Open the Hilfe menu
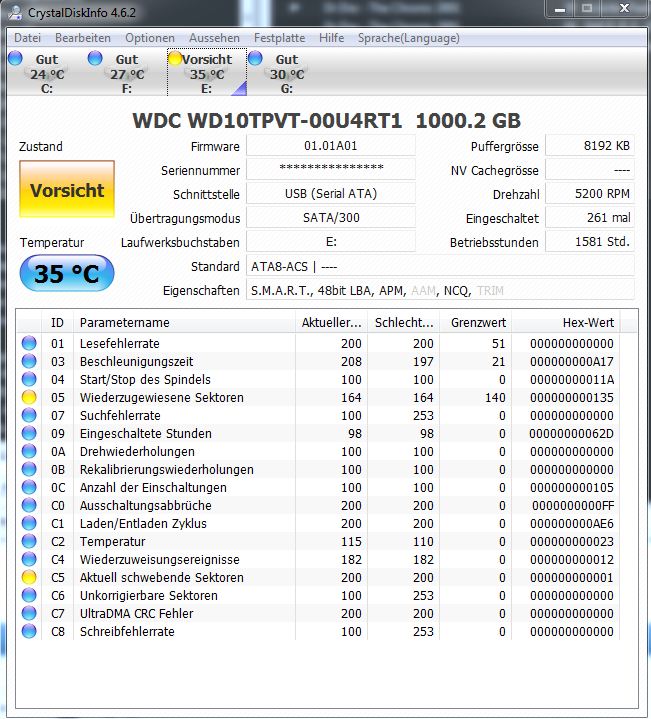Viewport: 651px width, 719px height. point(331,38)
